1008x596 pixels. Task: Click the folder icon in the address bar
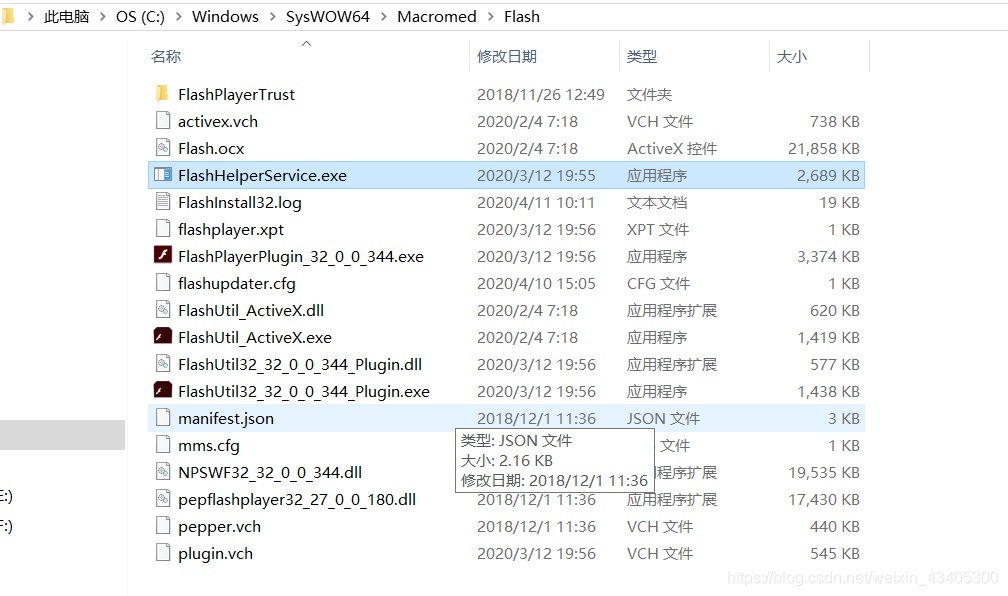tap(9, 16)
